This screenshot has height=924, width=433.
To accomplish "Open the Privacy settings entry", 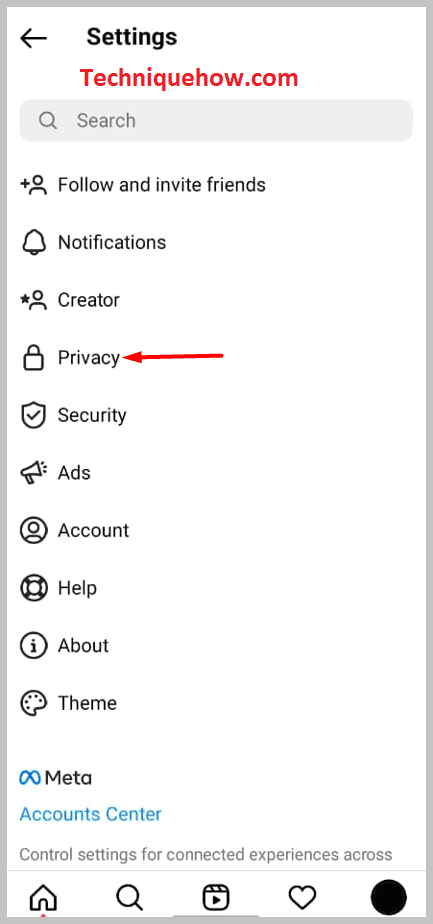I will tap(216, 358).
